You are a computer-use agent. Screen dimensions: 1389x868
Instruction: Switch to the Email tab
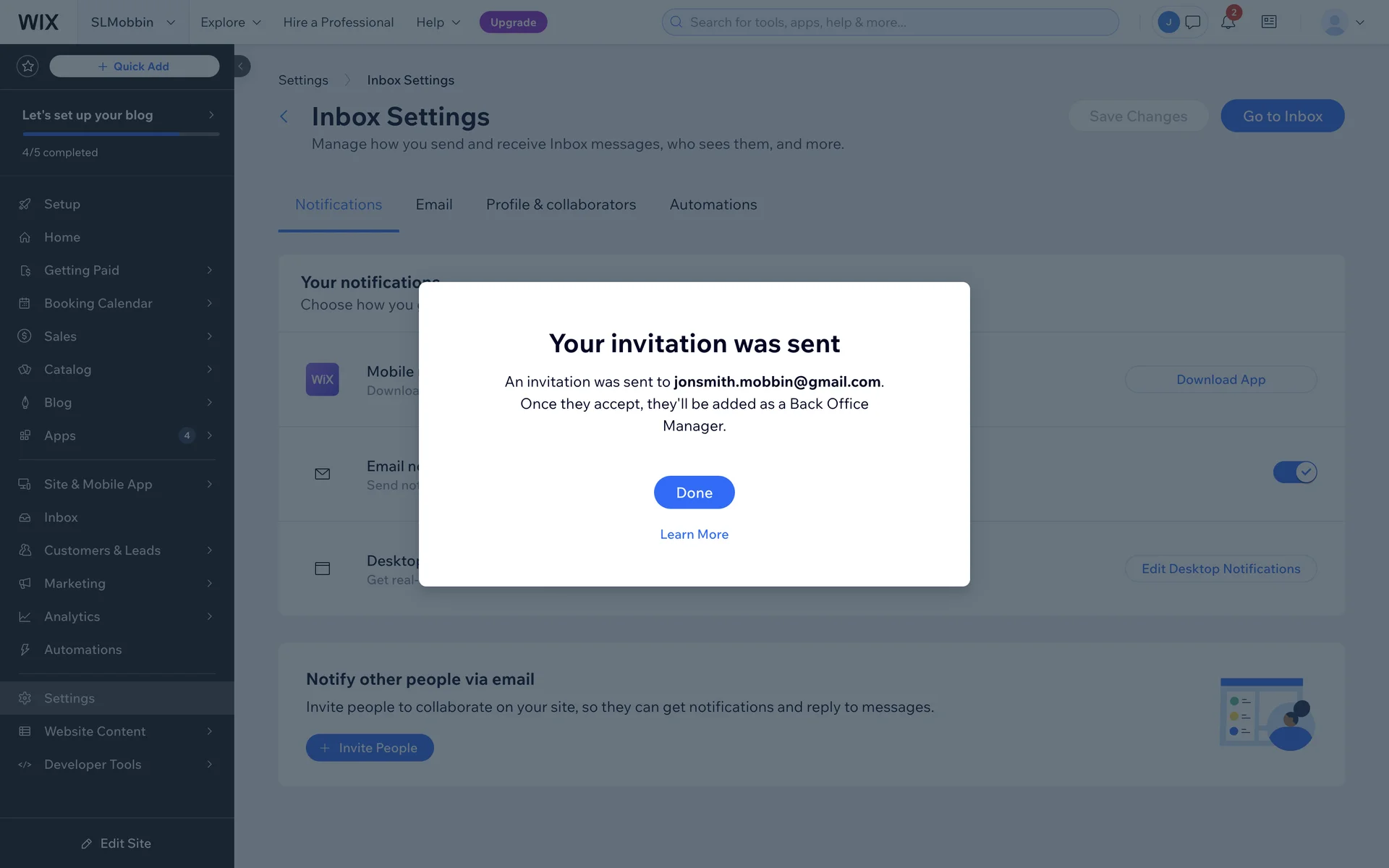(x=434, y=205)
